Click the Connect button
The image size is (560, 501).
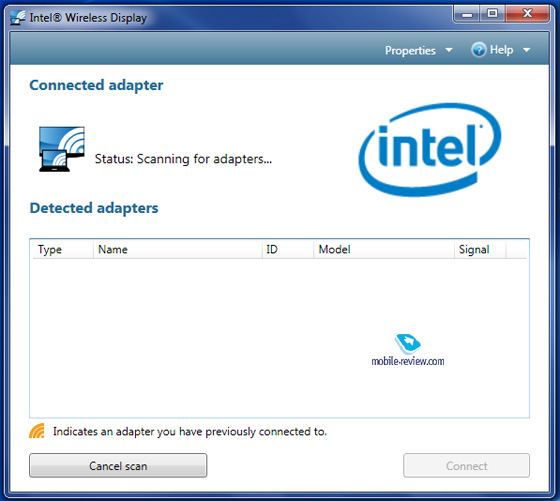tap(466, 466)
